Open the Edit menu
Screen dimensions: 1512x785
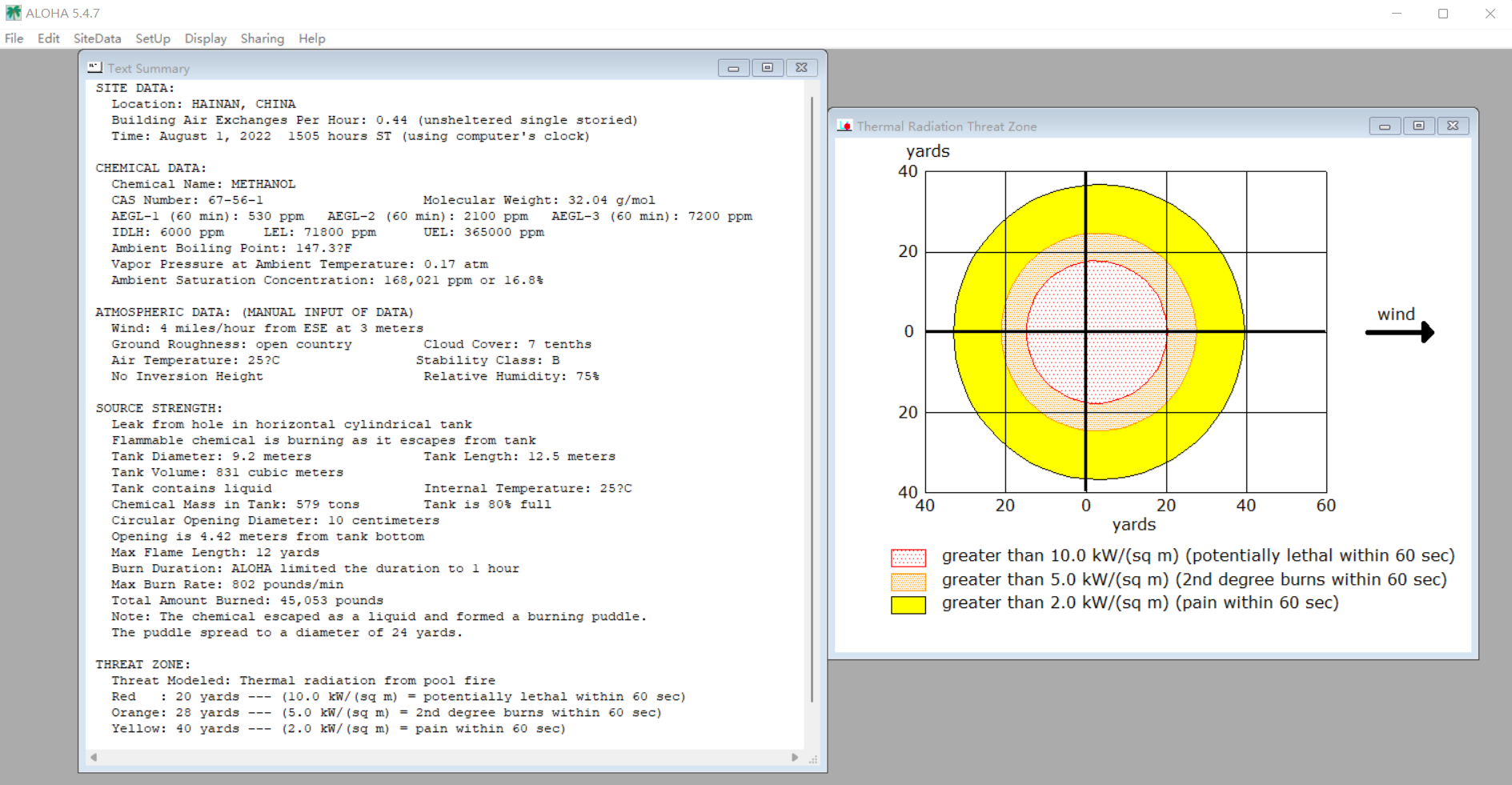coord(49,38)
